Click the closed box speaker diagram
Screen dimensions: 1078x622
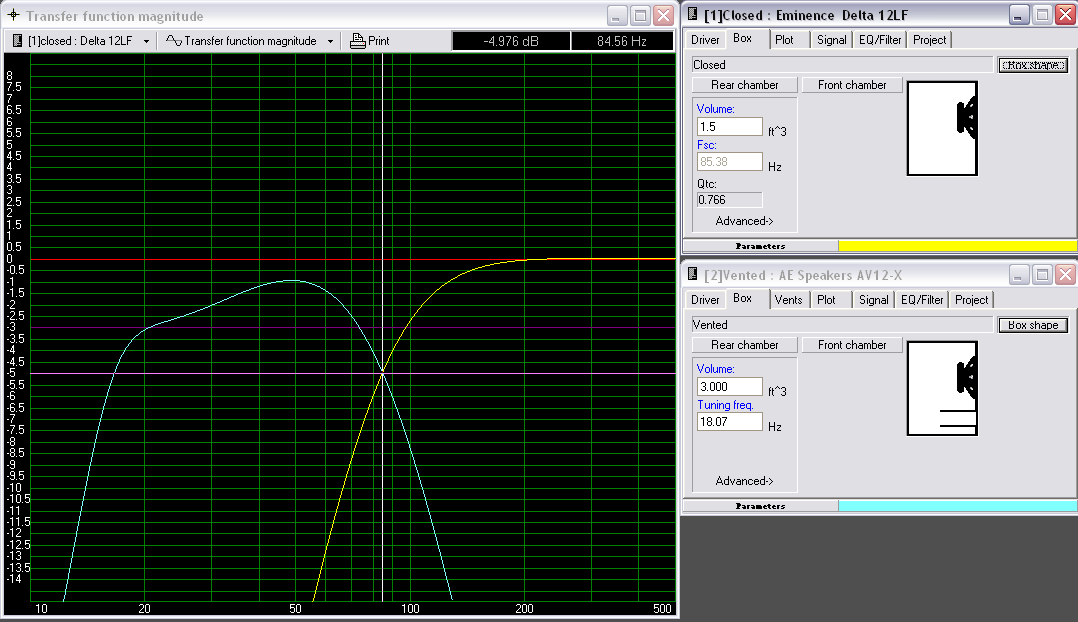tap(941, 128)
